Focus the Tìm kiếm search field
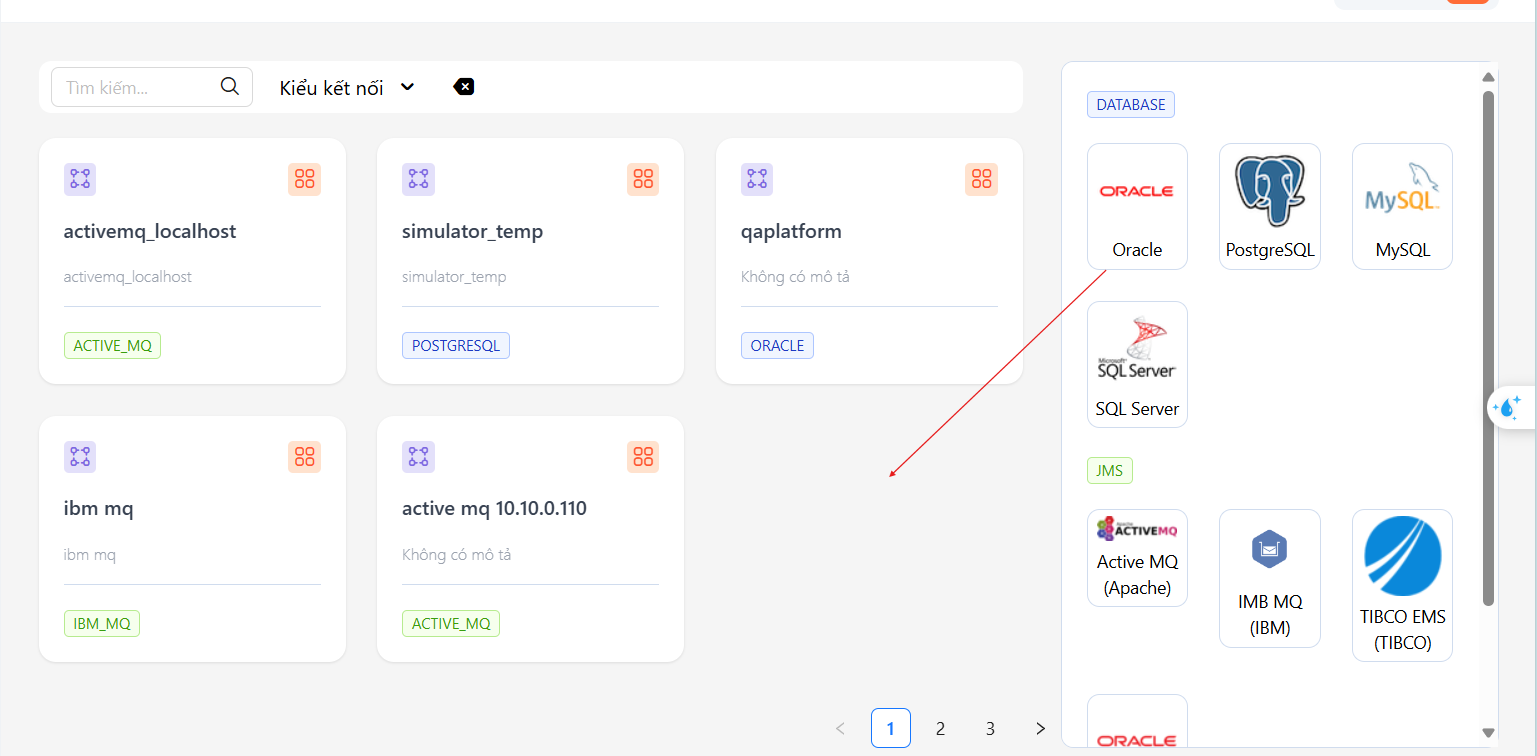This screenshot has height=756, width=1537. [x=152, y=87]
